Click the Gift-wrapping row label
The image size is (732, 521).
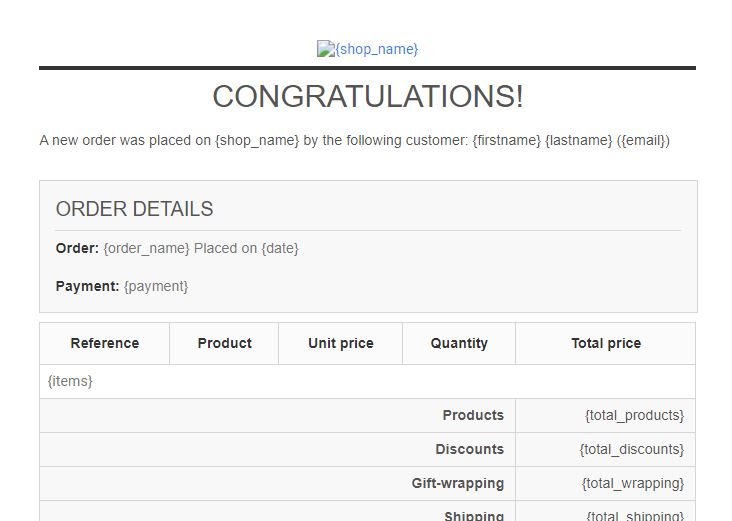point(457,483)
